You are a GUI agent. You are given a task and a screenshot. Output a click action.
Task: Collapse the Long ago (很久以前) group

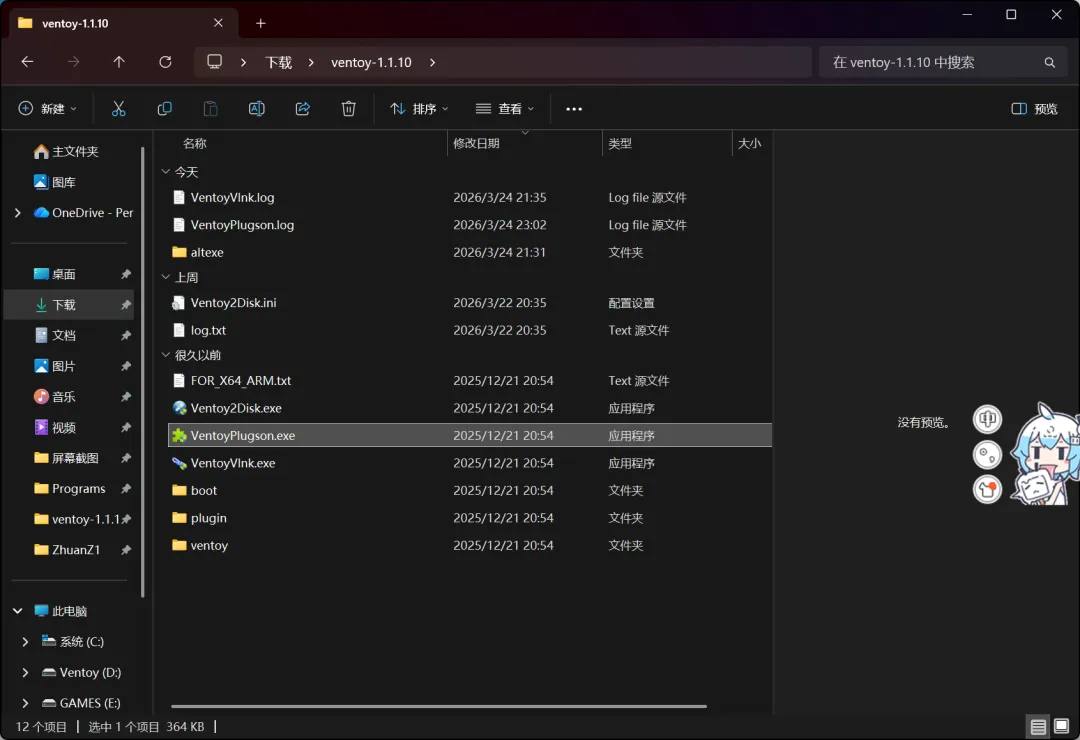pyautogui.click(x=165, y=355)
